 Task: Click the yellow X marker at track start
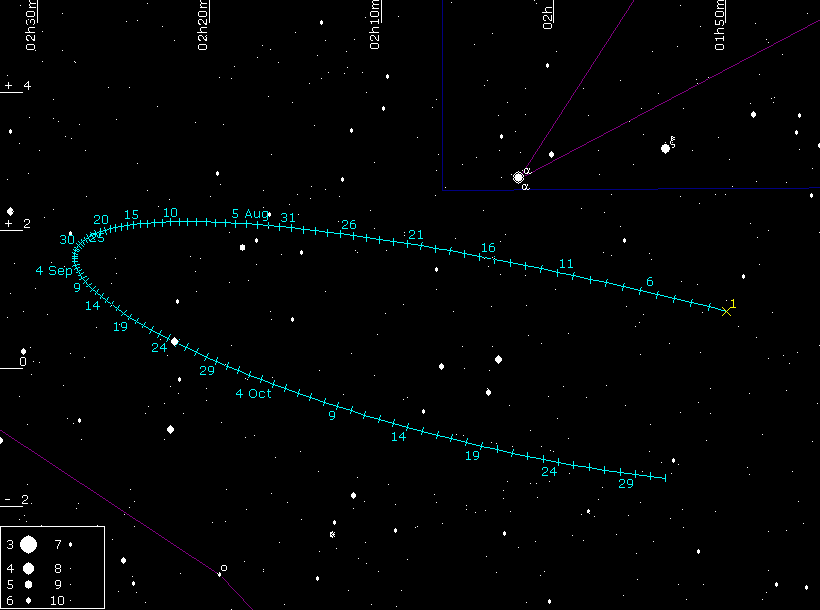pos(726,311)
